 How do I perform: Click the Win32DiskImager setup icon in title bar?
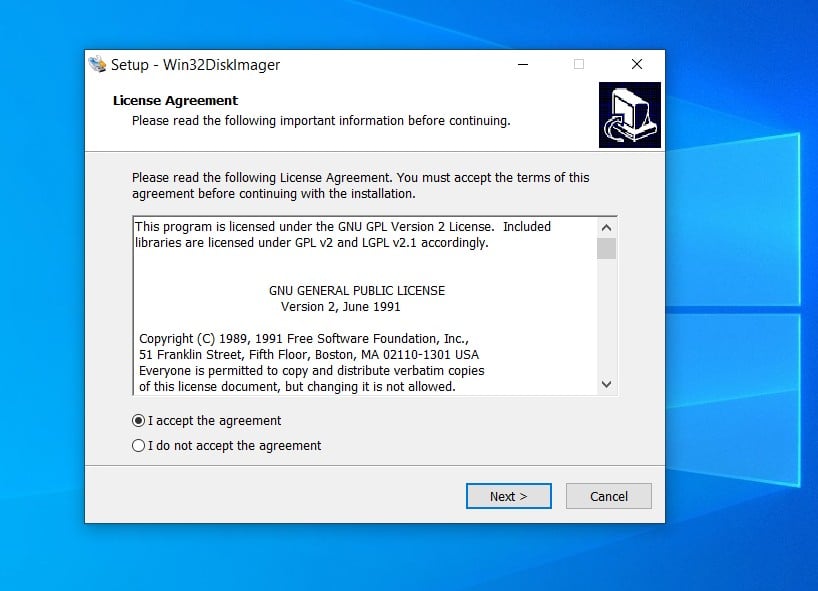[97, 64]
